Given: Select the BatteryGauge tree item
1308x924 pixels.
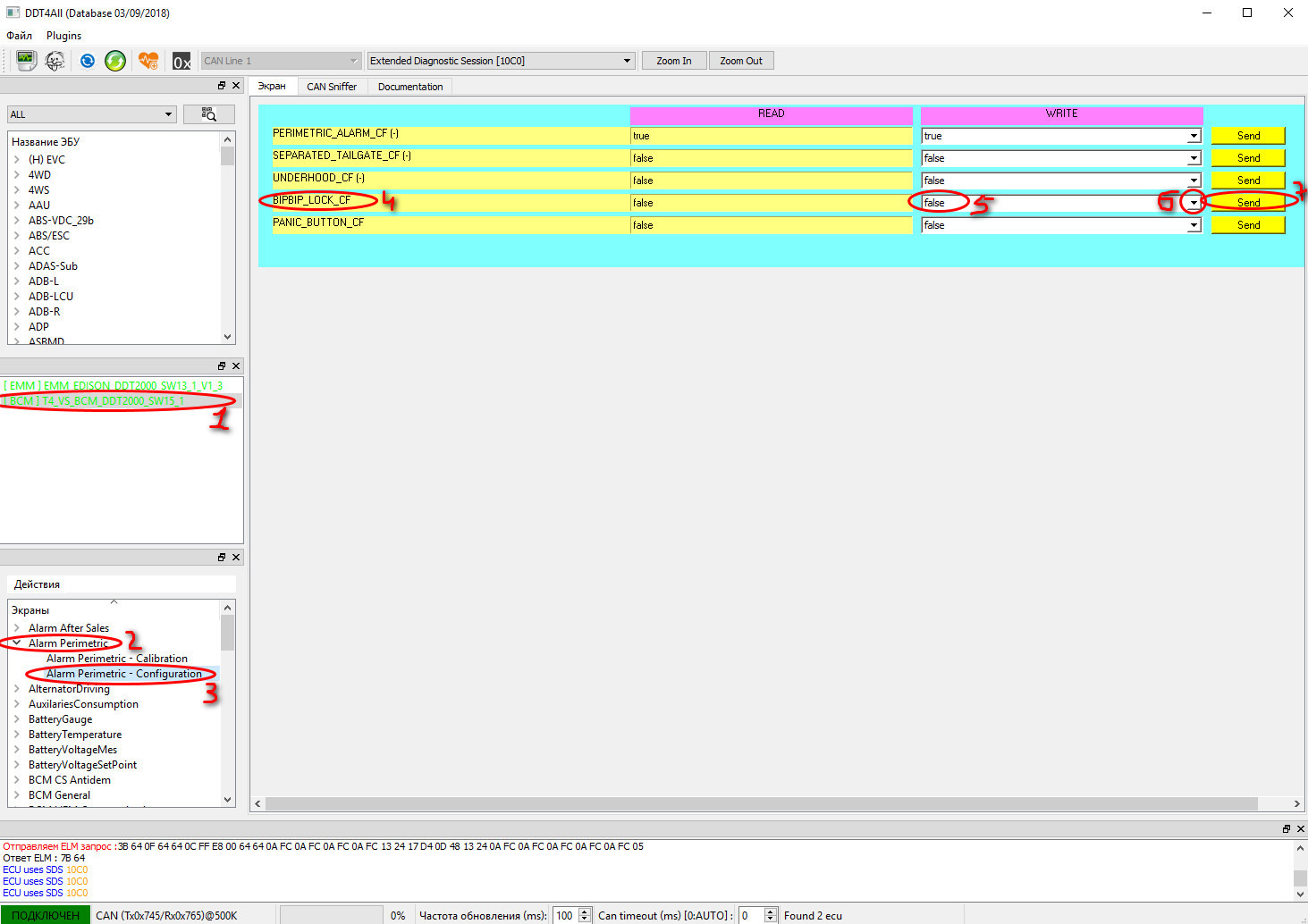Looking at the screenshot, I should pos(60,719).
